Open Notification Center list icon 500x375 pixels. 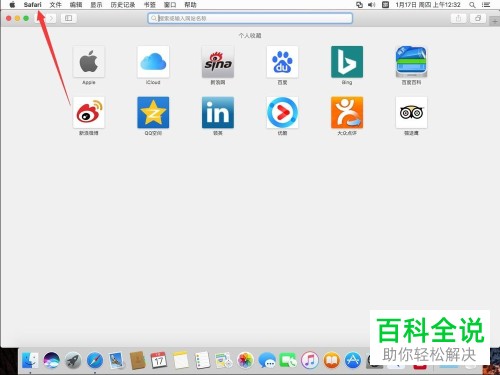pyautogui.click(x=486, y=5)
